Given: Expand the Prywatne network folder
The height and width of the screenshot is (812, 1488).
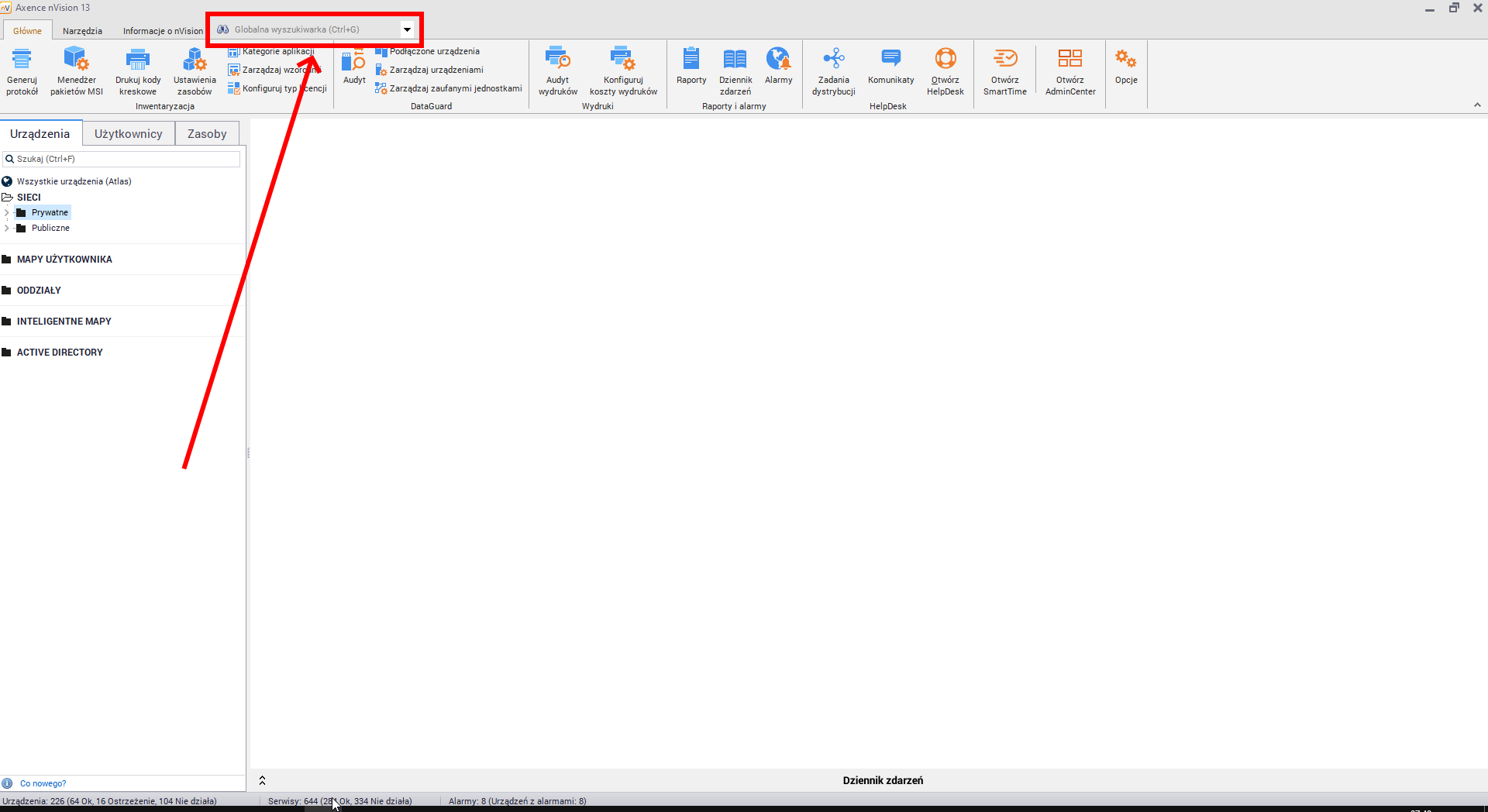Looking at the screenshot, I should pos(7,212).
